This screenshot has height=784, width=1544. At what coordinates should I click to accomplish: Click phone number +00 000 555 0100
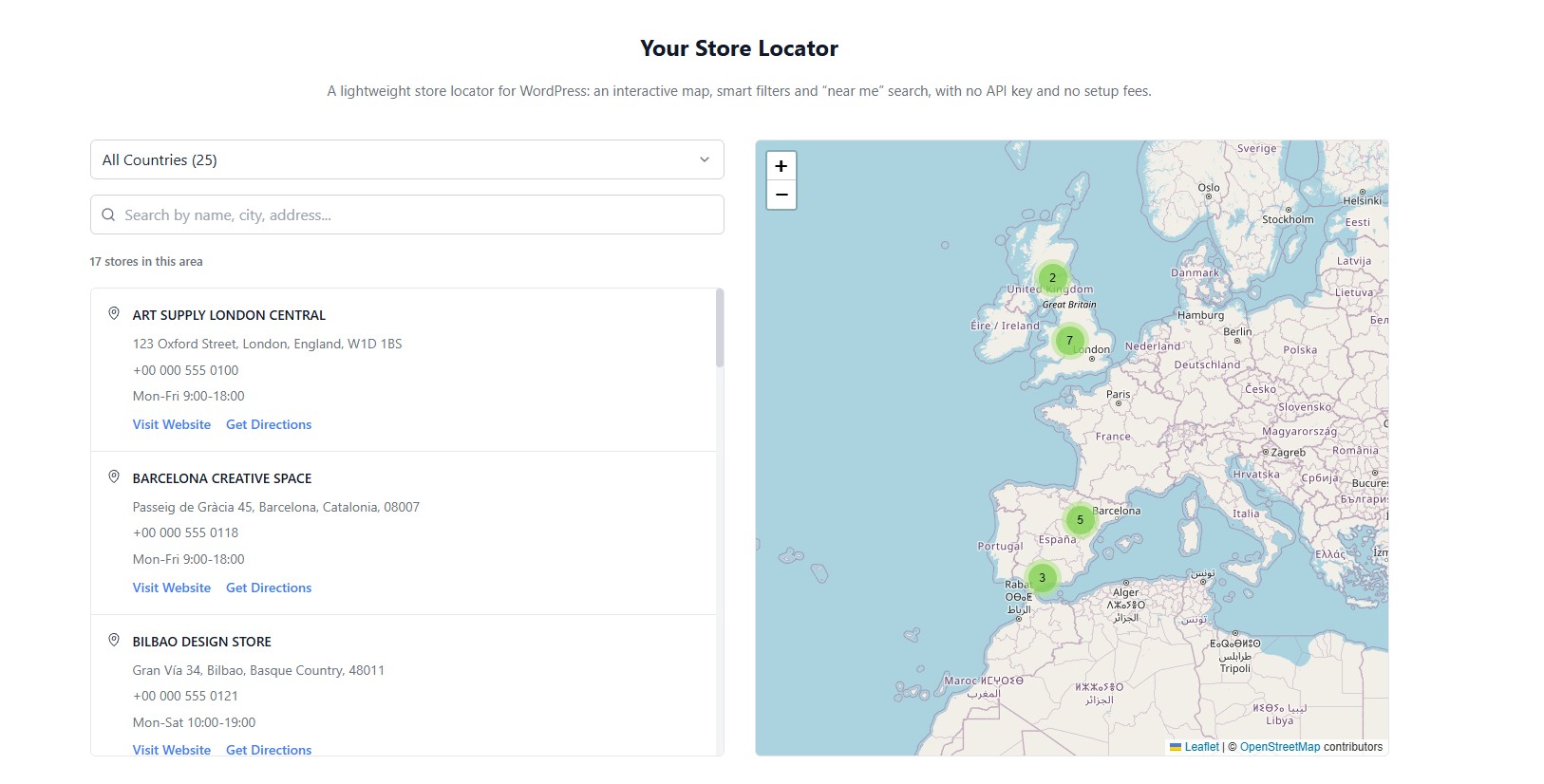(186, 370)
